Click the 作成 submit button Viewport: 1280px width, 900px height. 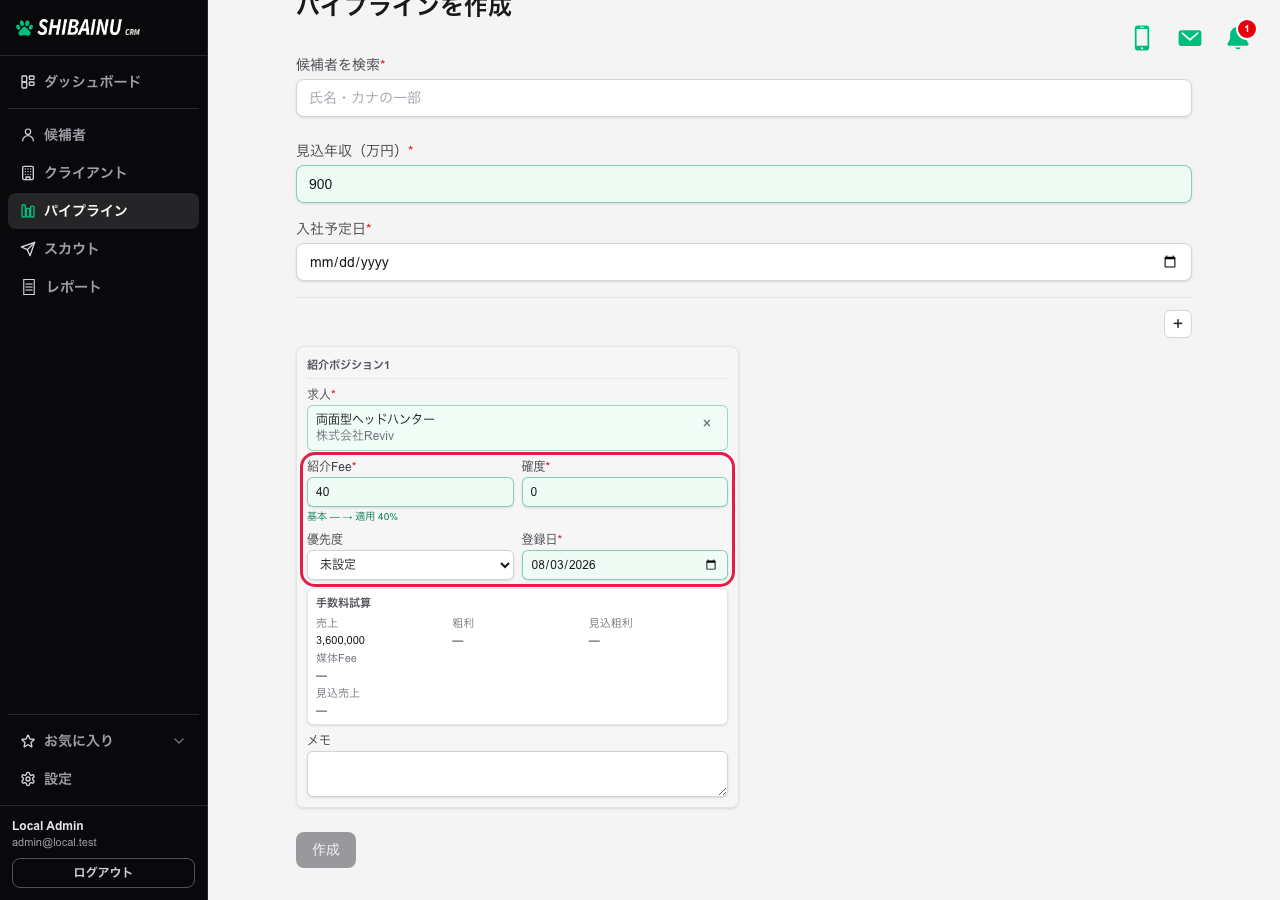point(326,850)
